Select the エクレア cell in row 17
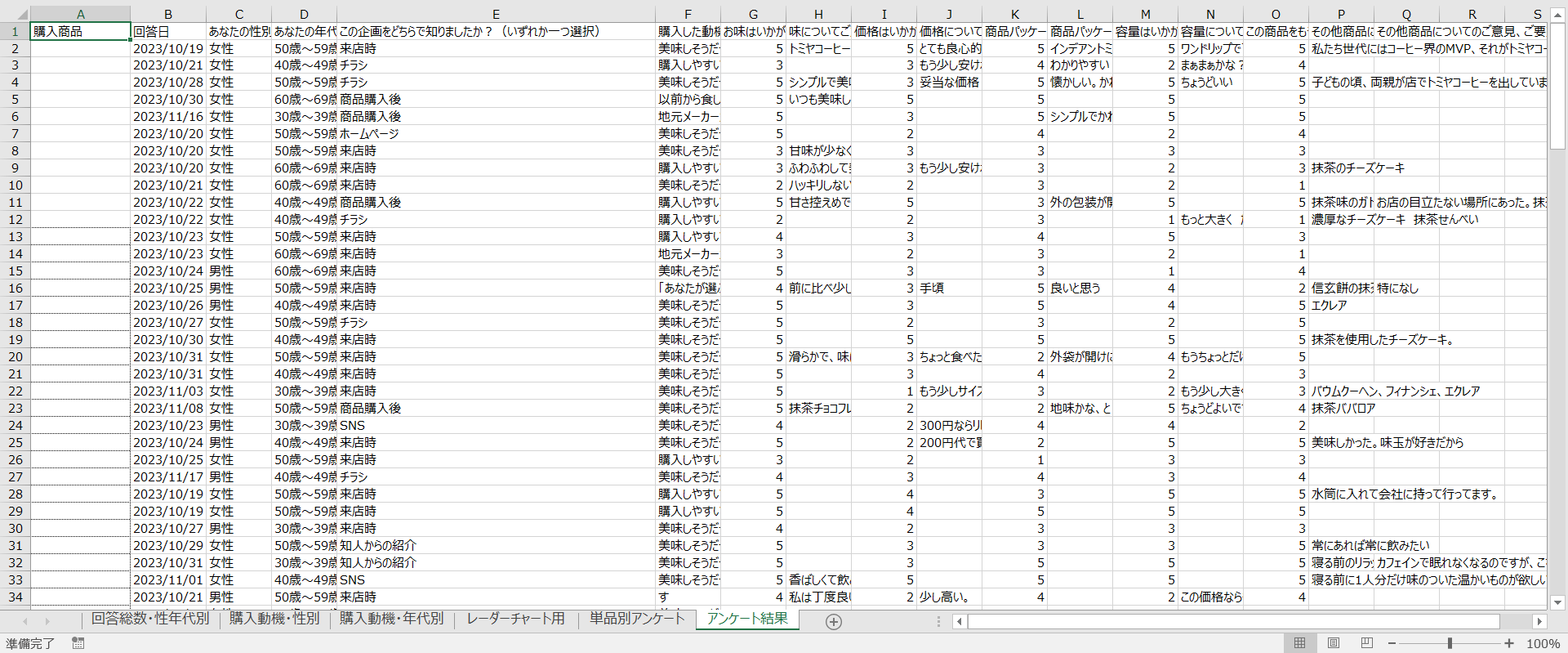Image resolution: width=1568 pixels, height=653 pixels. click(1341, 306)
